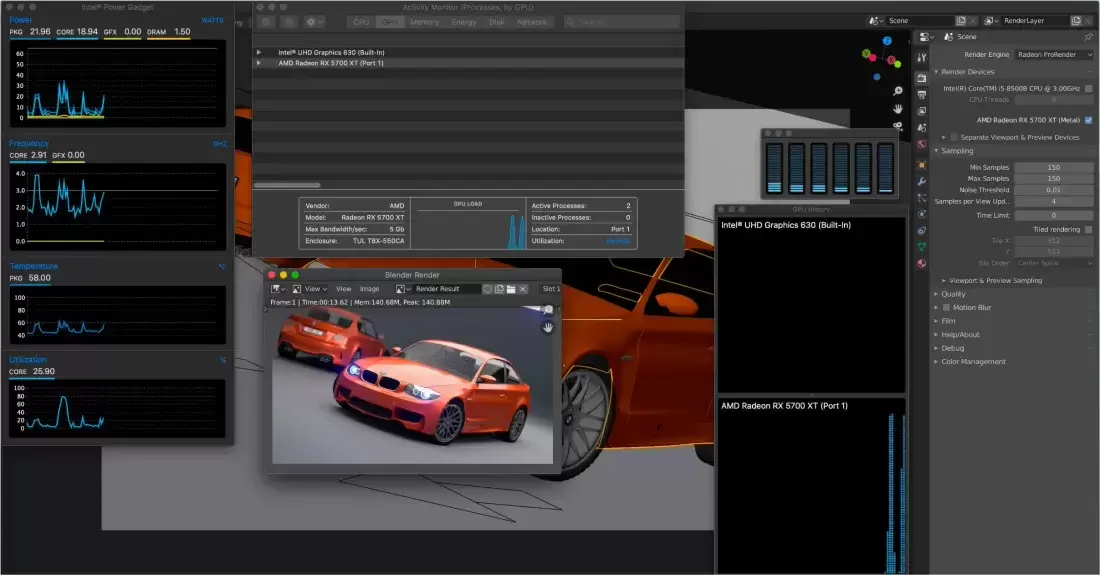Click the pan hand icon in the 3D viewport
The image size is (1100, 575).
tap(898, 108)
